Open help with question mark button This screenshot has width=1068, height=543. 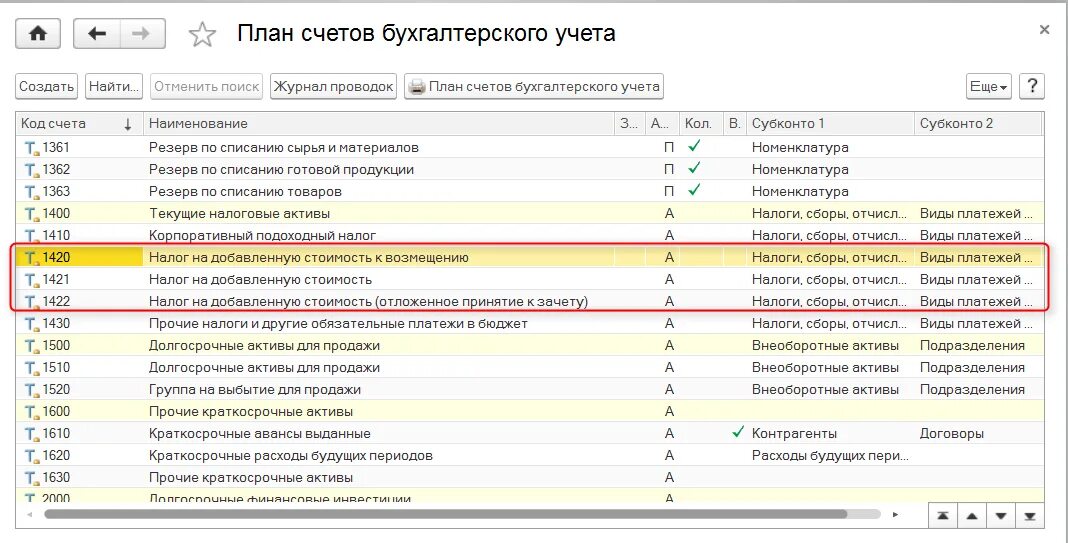click(1032, 87)
